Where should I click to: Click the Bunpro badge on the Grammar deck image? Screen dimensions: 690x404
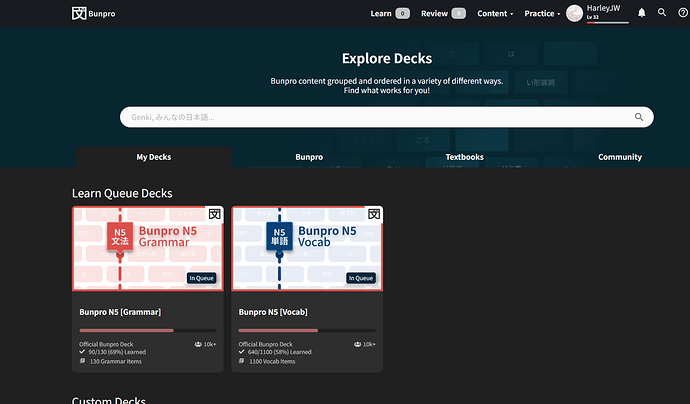214,214
